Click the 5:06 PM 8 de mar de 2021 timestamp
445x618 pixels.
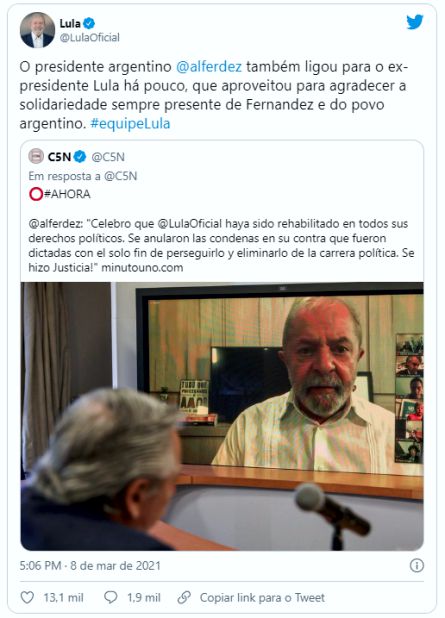click(90, 566)
